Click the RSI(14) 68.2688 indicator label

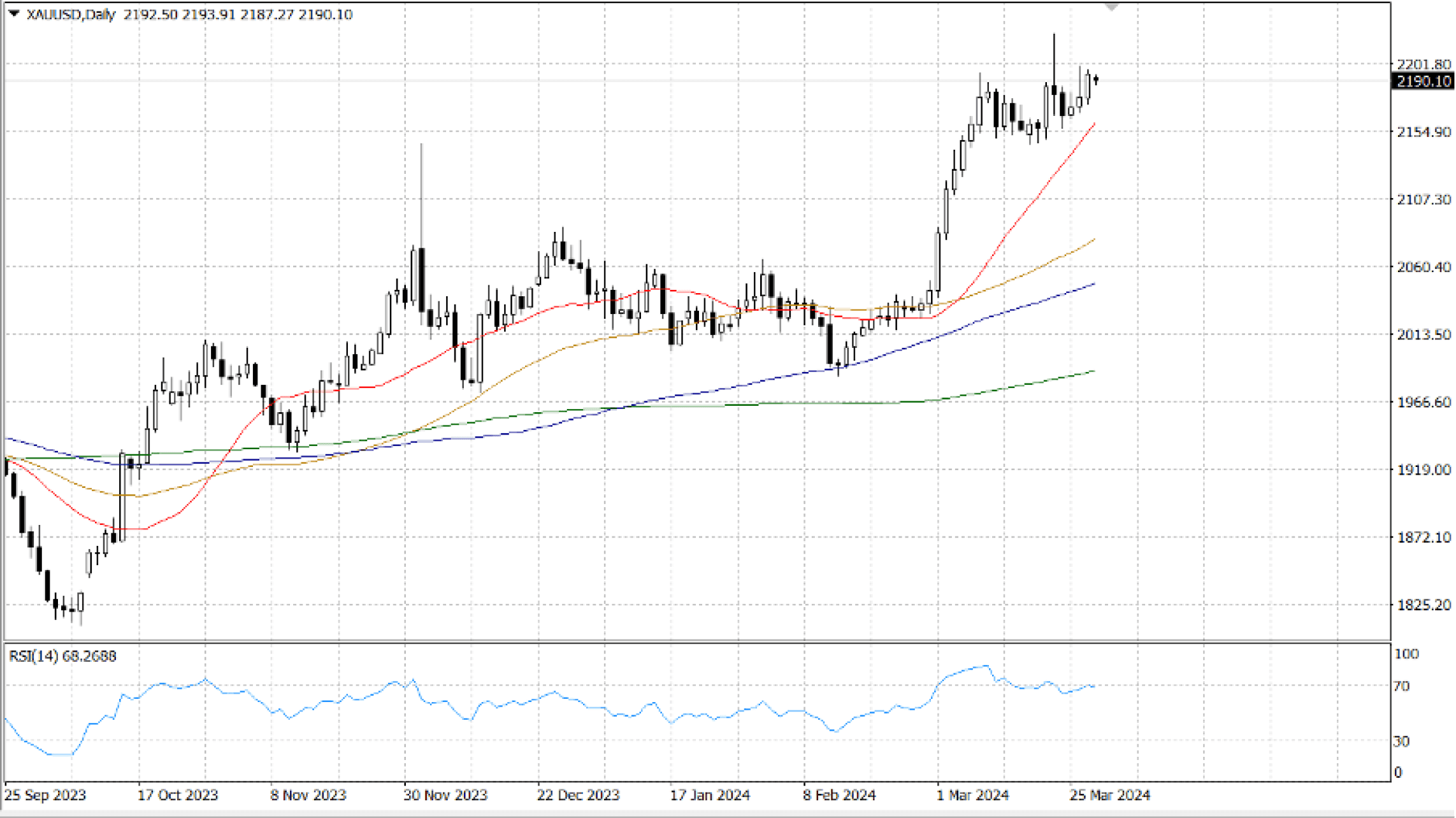tap(62, 656)
